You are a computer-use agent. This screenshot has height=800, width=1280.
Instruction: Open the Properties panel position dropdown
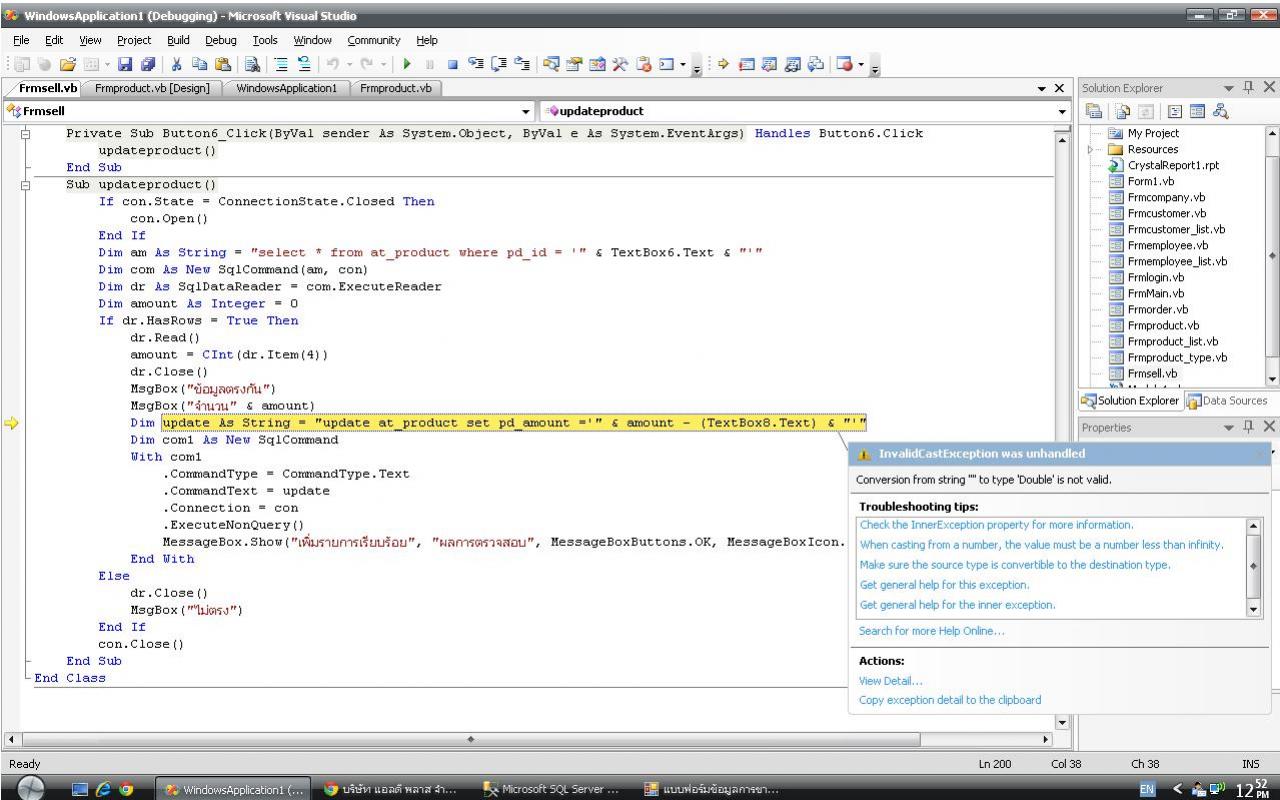coord(1229,427)
